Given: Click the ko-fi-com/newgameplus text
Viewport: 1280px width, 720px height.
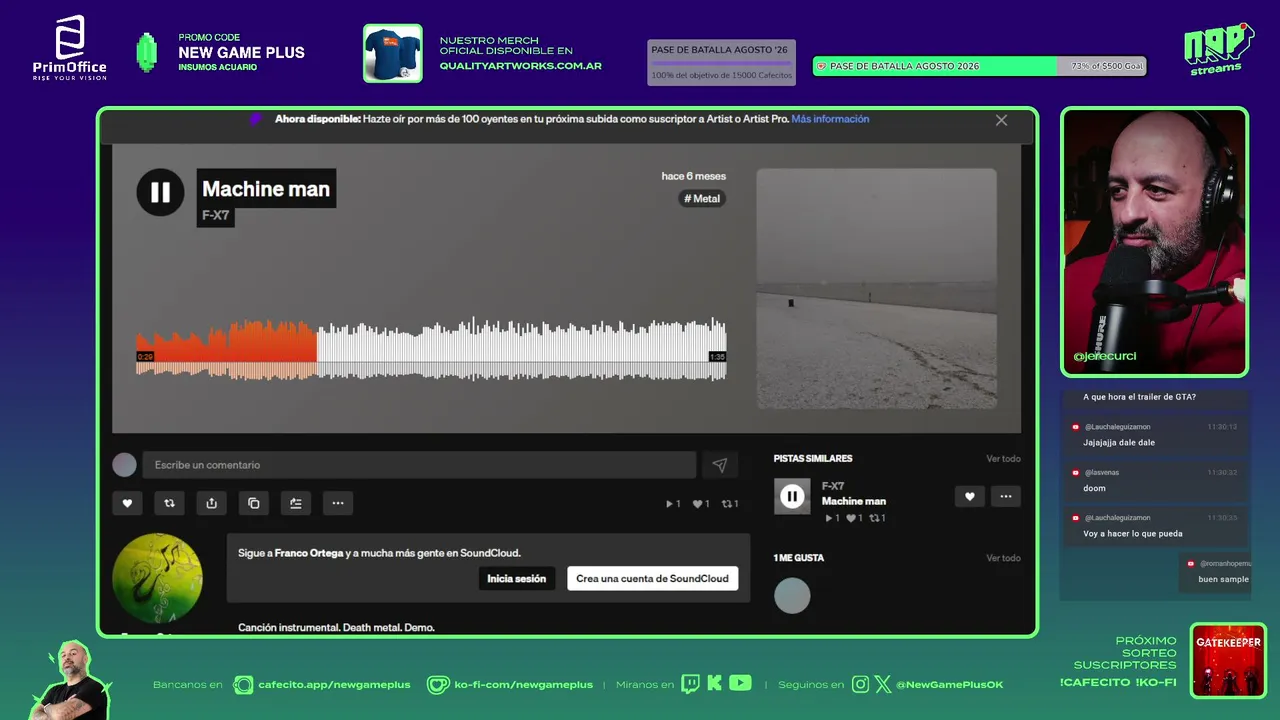Looking at the screenshot, I should [x=524, y=685].
